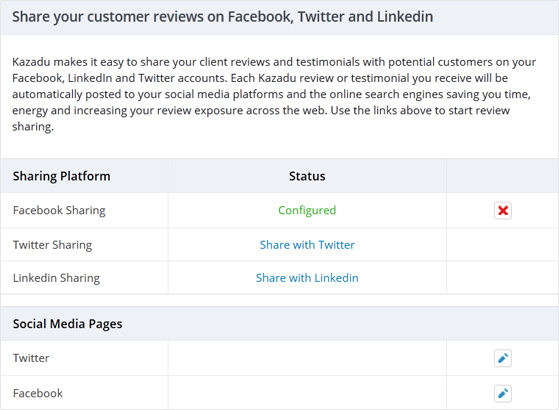
Task: Remove Facebook Sharing with red X icon
Action: (503, 210)
